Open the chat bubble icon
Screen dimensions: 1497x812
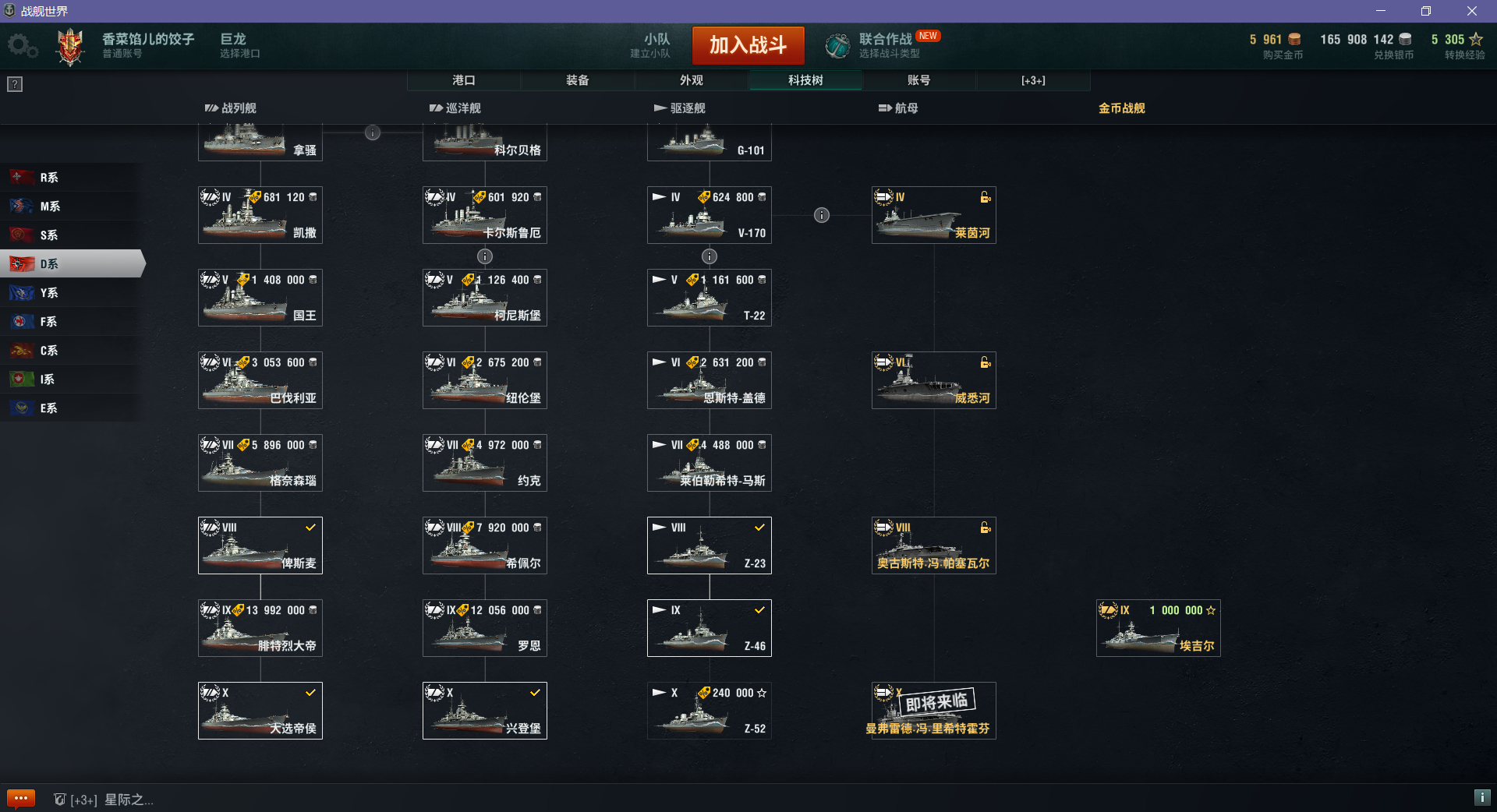click(21, 798)
